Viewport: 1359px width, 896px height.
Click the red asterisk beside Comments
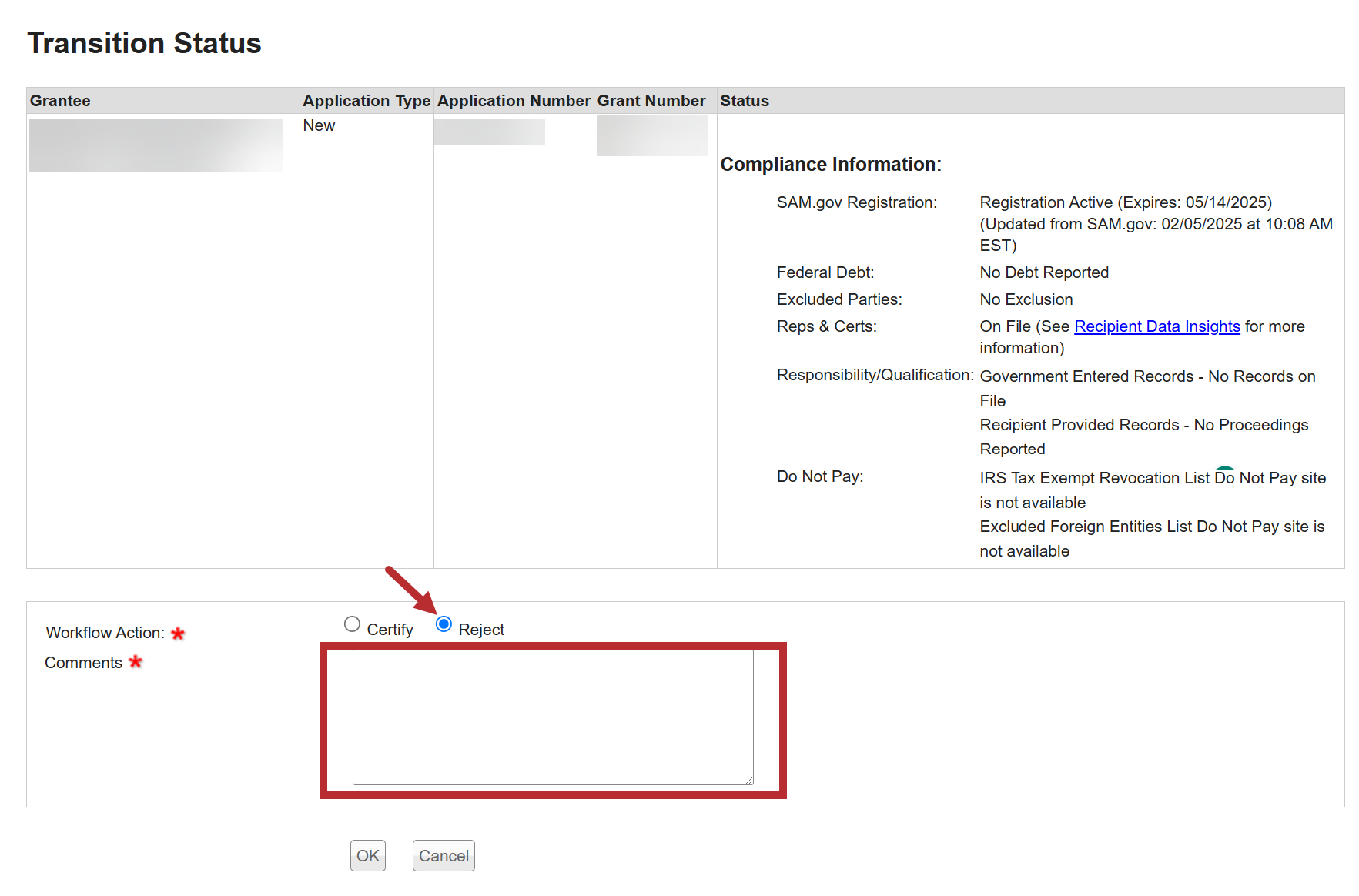tap(136, 662)
